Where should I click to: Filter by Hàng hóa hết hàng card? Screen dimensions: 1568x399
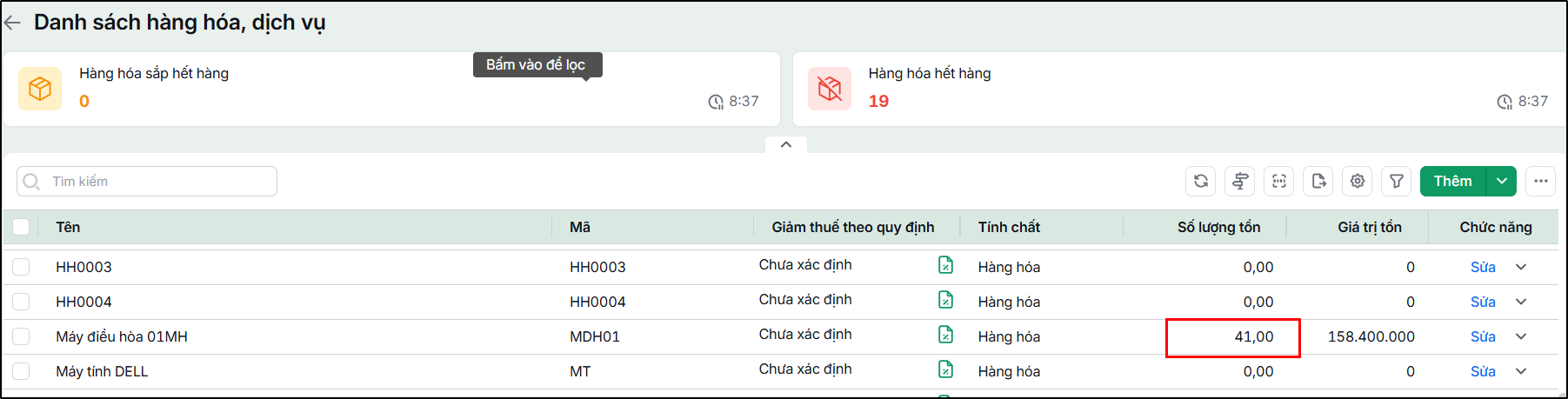[x=1179, y=89]
